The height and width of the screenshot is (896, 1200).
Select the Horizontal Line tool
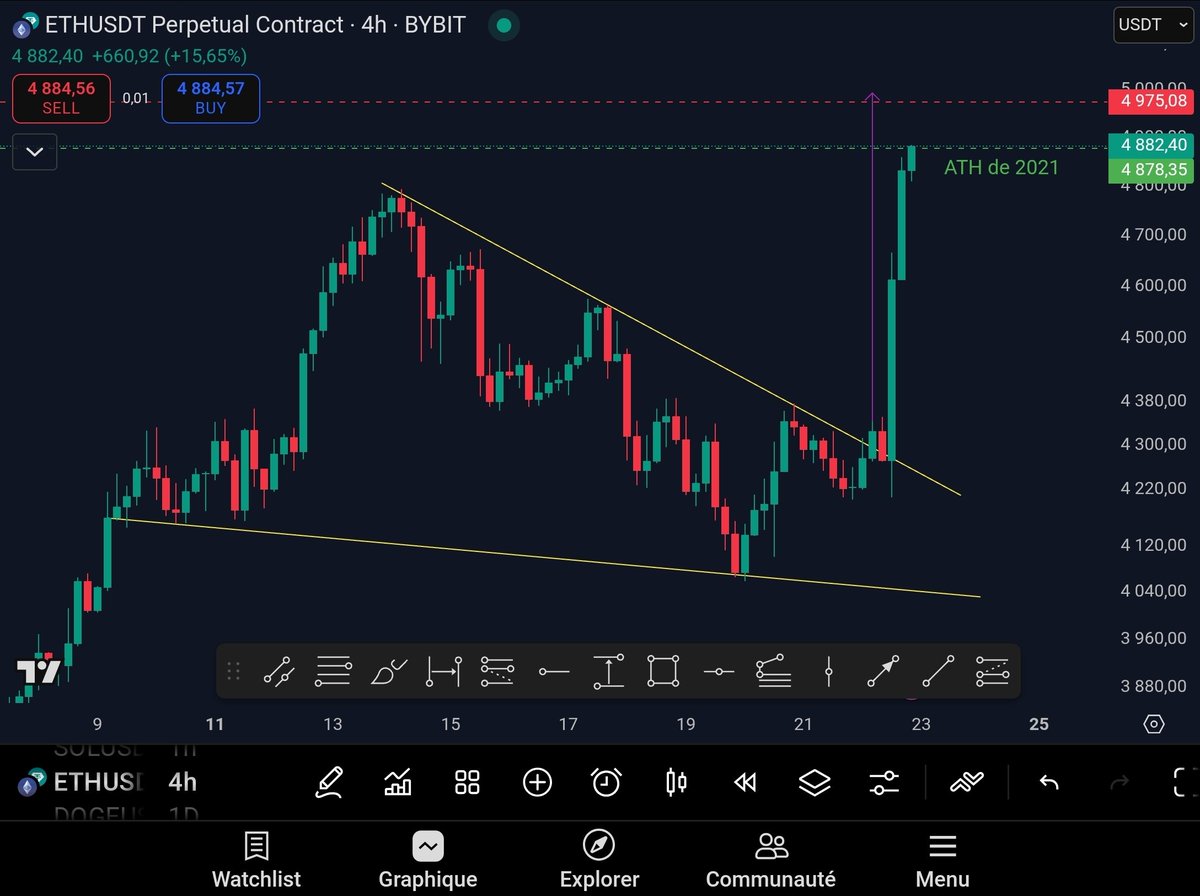[x=554, y=670]
